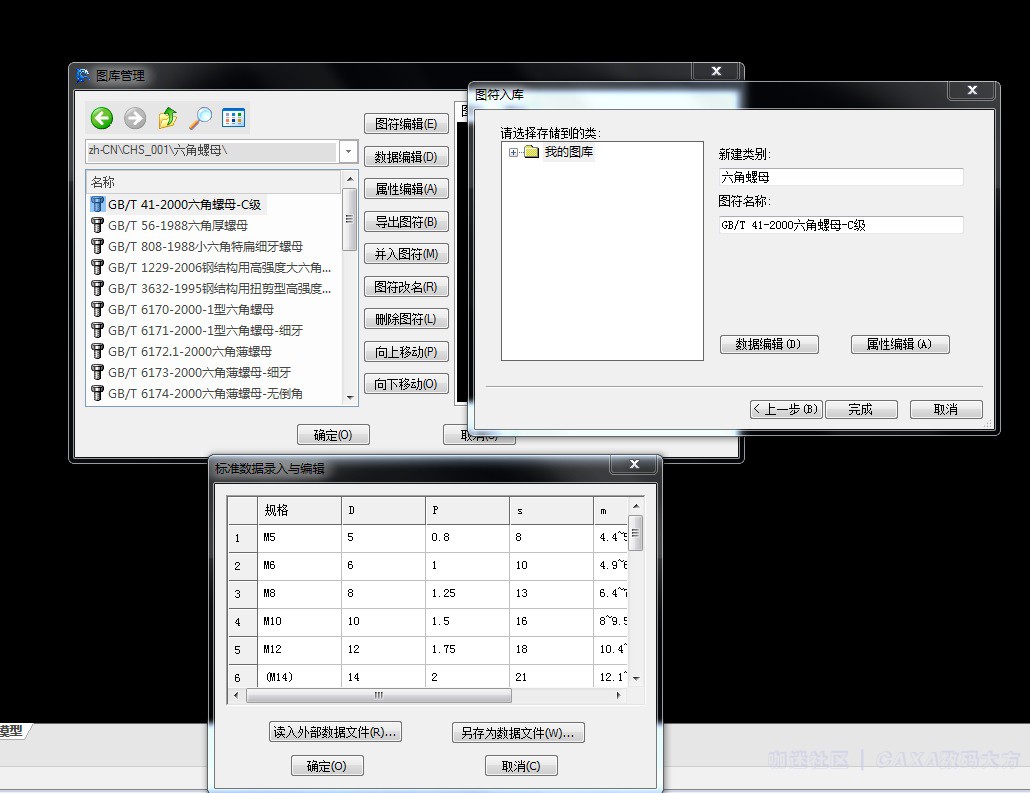Click the green back arrow icon
1030x793 pixels.
102,118
